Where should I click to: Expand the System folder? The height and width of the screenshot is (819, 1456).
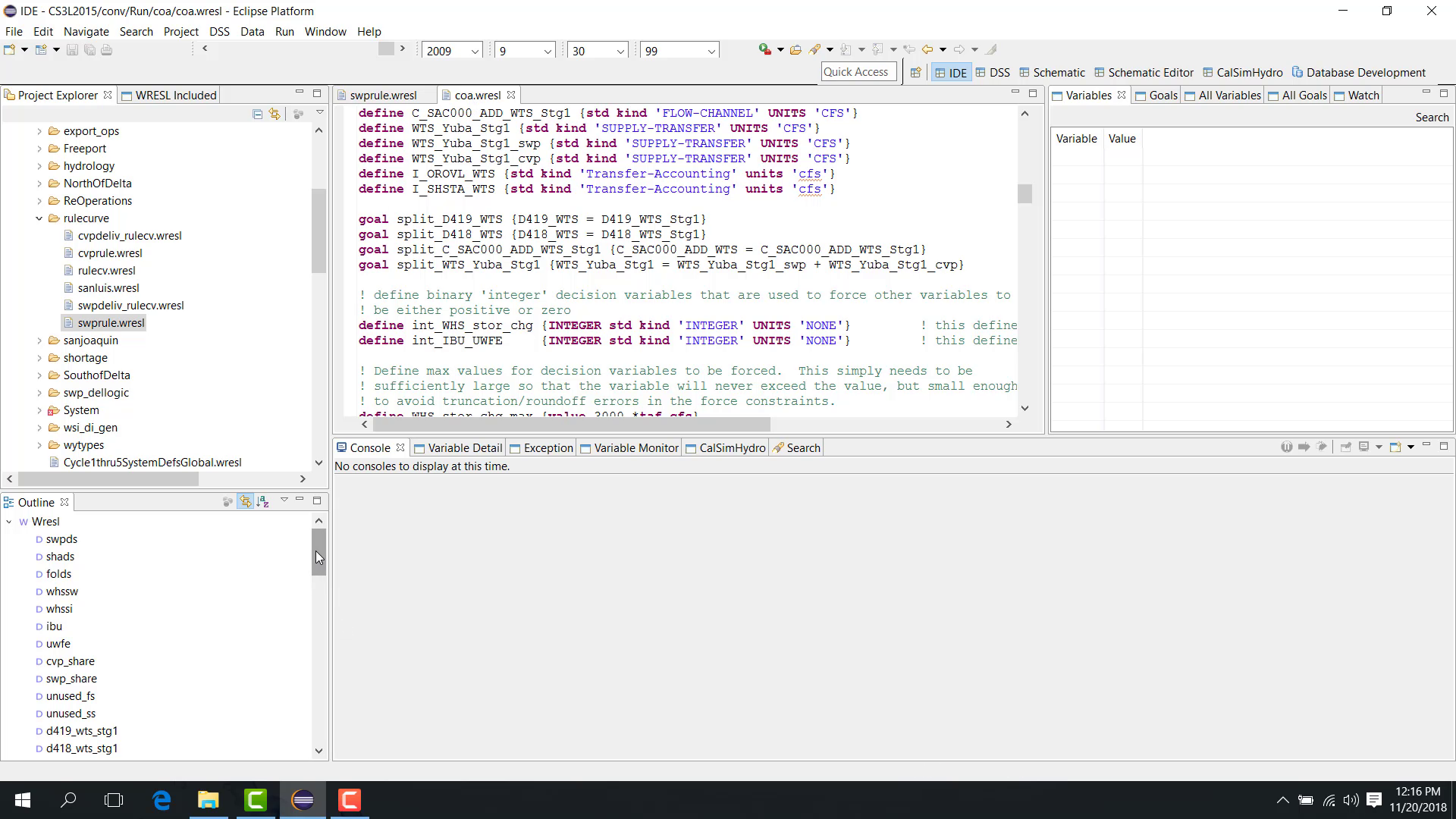[39, 410]
